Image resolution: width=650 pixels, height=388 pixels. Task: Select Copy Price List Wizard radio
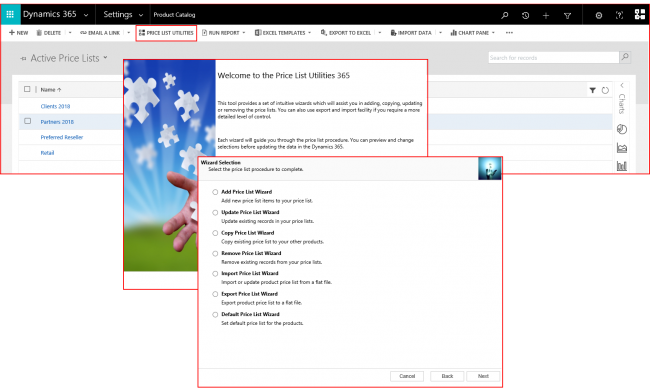[215, 233]
